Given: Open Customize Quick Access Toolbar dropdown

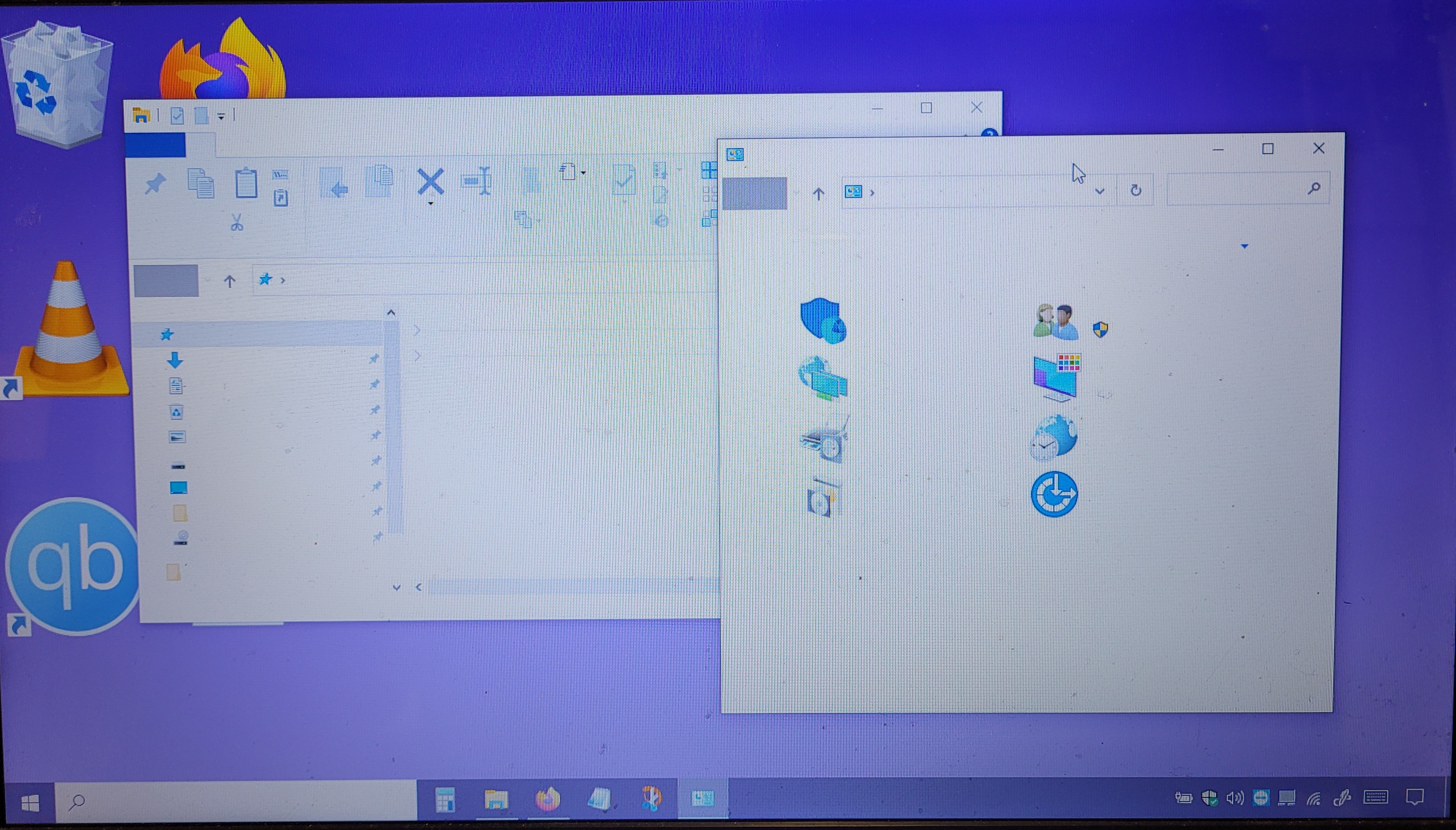Looking at the screenshot, I should click(221, 116).
